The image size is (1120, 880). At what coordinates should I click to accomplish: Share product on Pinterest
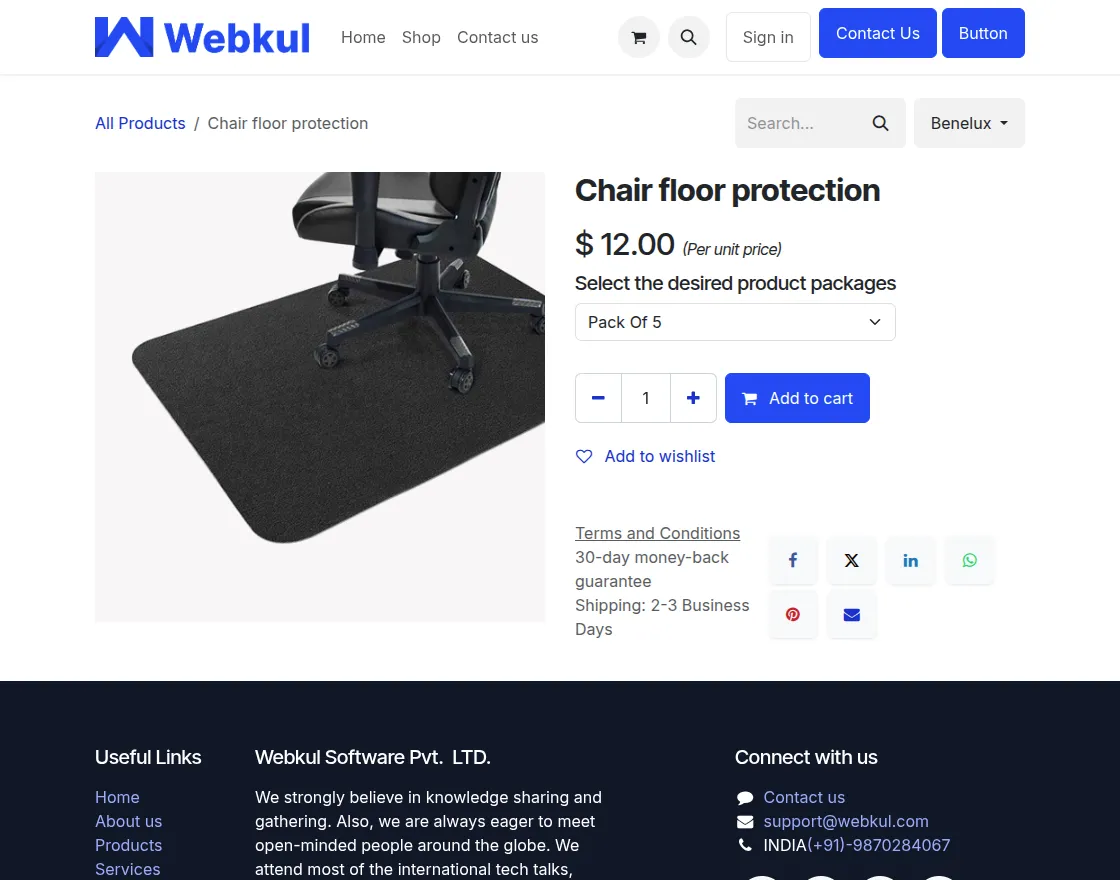(x=793, y=614)
